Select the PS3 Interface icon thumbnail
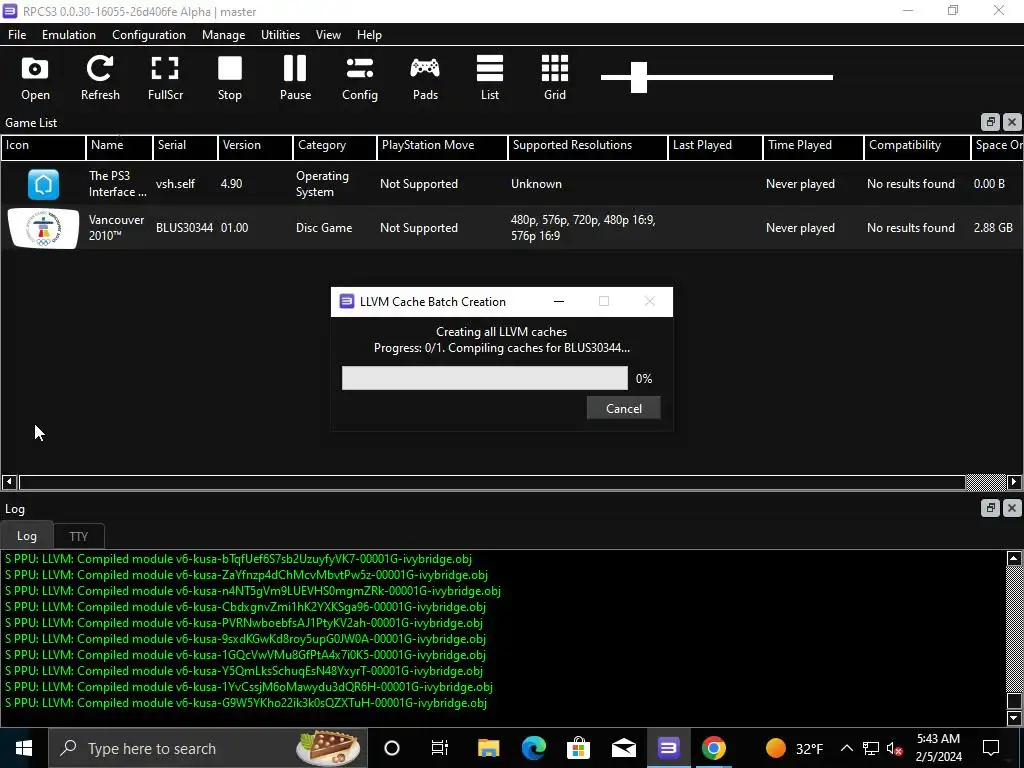 click(43, 184)
